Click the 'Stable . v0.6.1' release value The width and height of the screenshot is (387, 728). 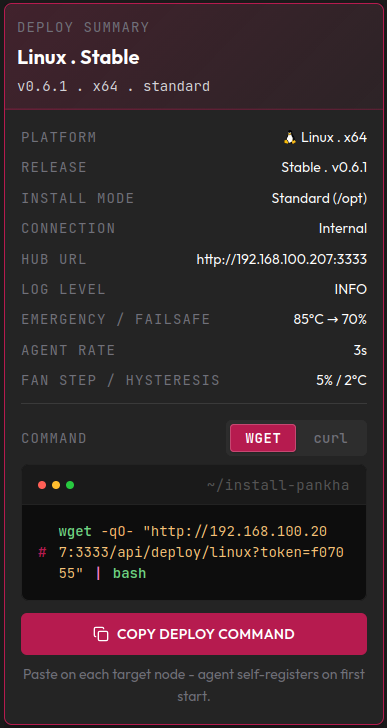point(324,167)
